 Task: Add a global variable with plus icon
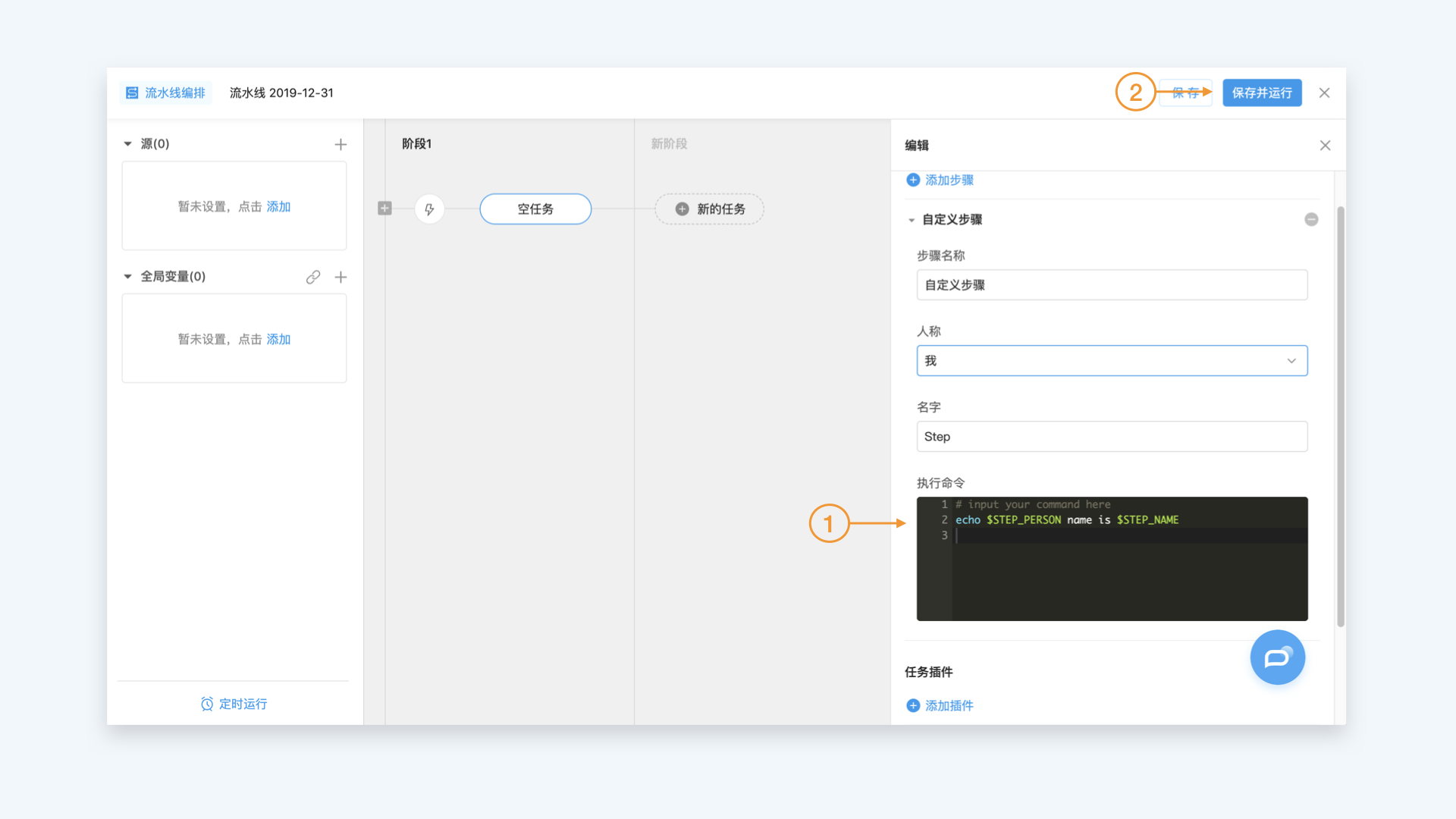340,277
